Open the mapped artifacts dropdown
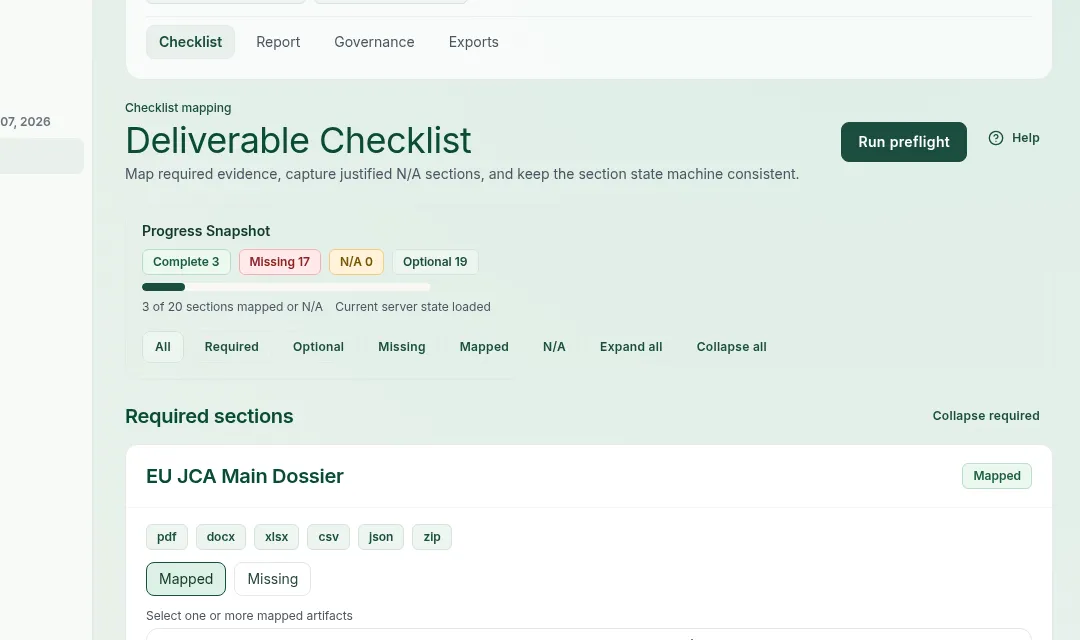The width and height of the screenshot is (1080, 640). 588,636
